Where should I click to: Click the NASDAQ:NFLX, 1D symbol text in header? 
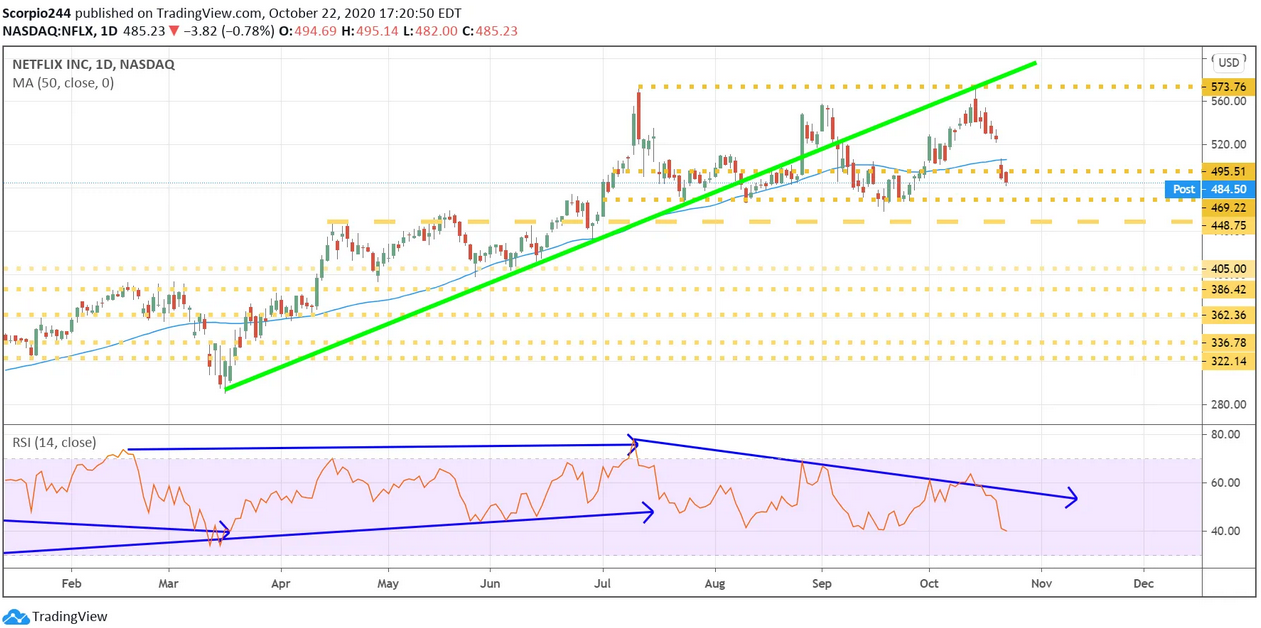pos(59,31)
